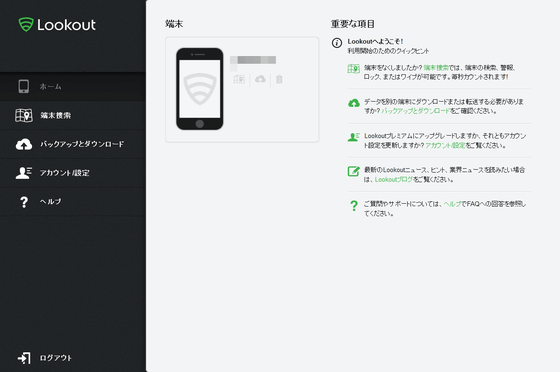Open アカウント/設定 in the sidebar

pos(73,173)
